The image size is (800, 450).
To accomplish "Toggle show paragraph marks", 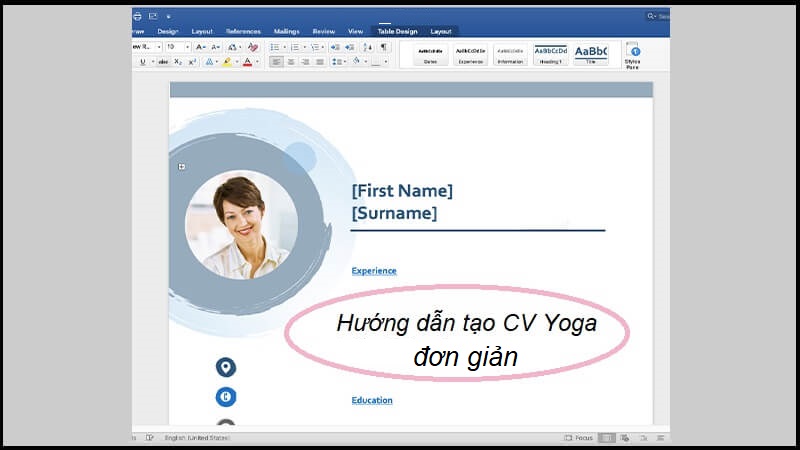I will [x=383, y=47].
